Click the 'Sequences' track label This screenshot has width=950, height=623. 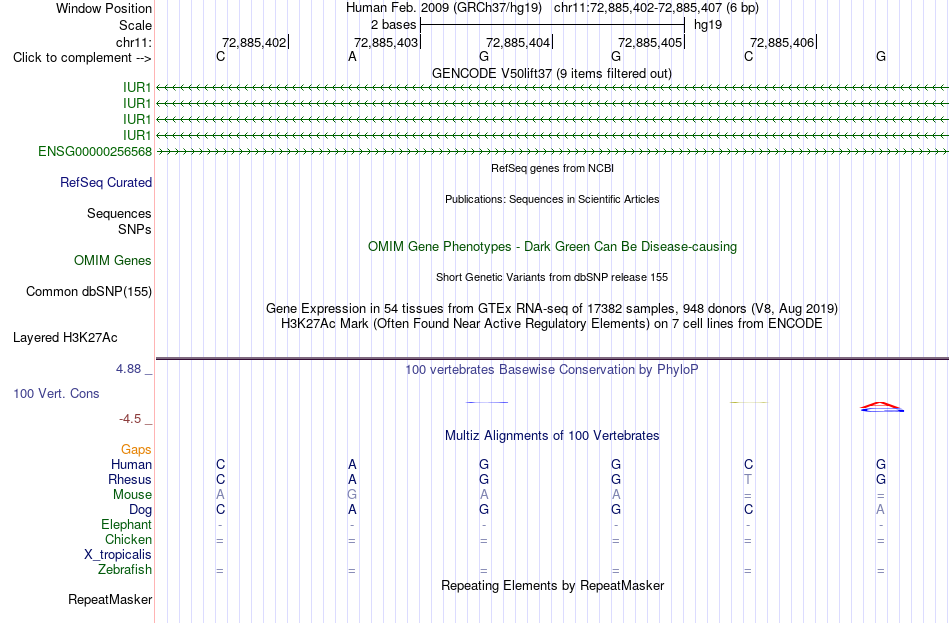(x=119, y=213)
